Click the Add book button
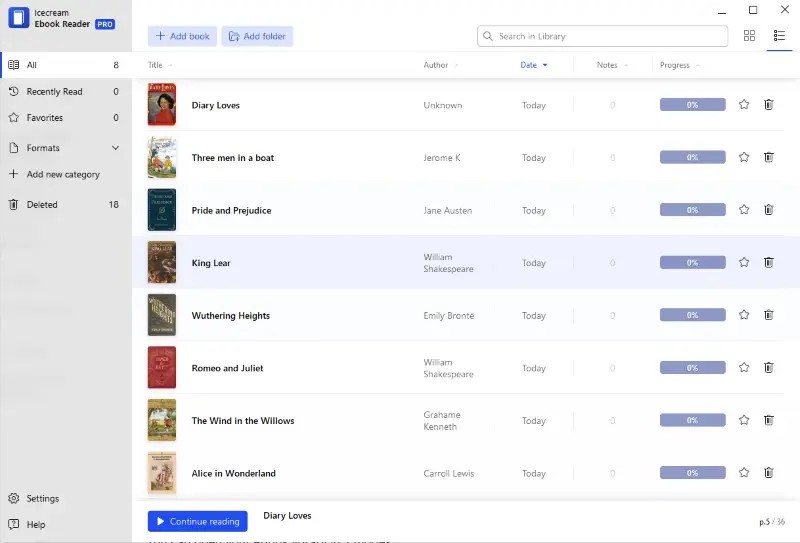Screen dimensions: 800x543 183,36
